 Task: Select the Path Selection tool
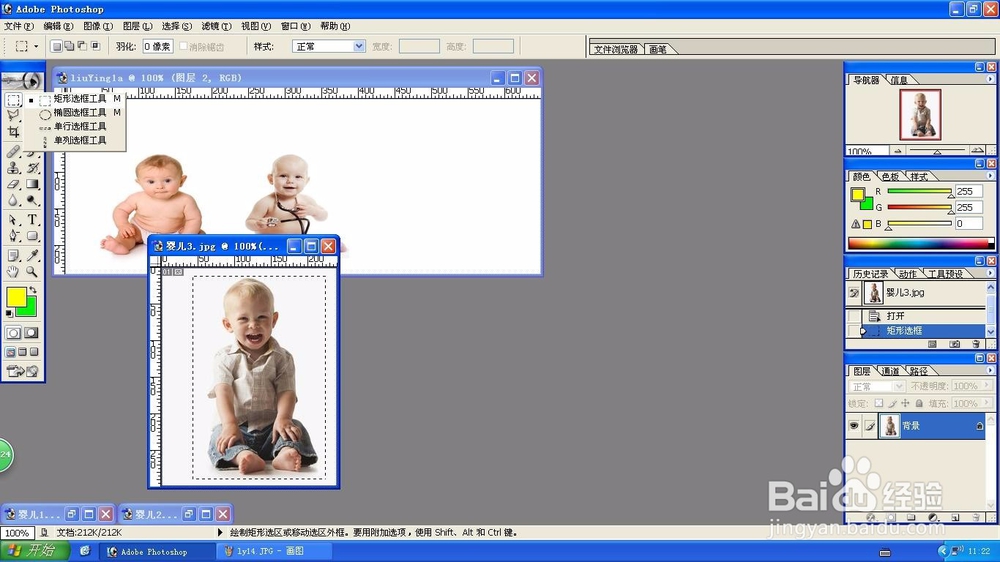tap(13, 220)
